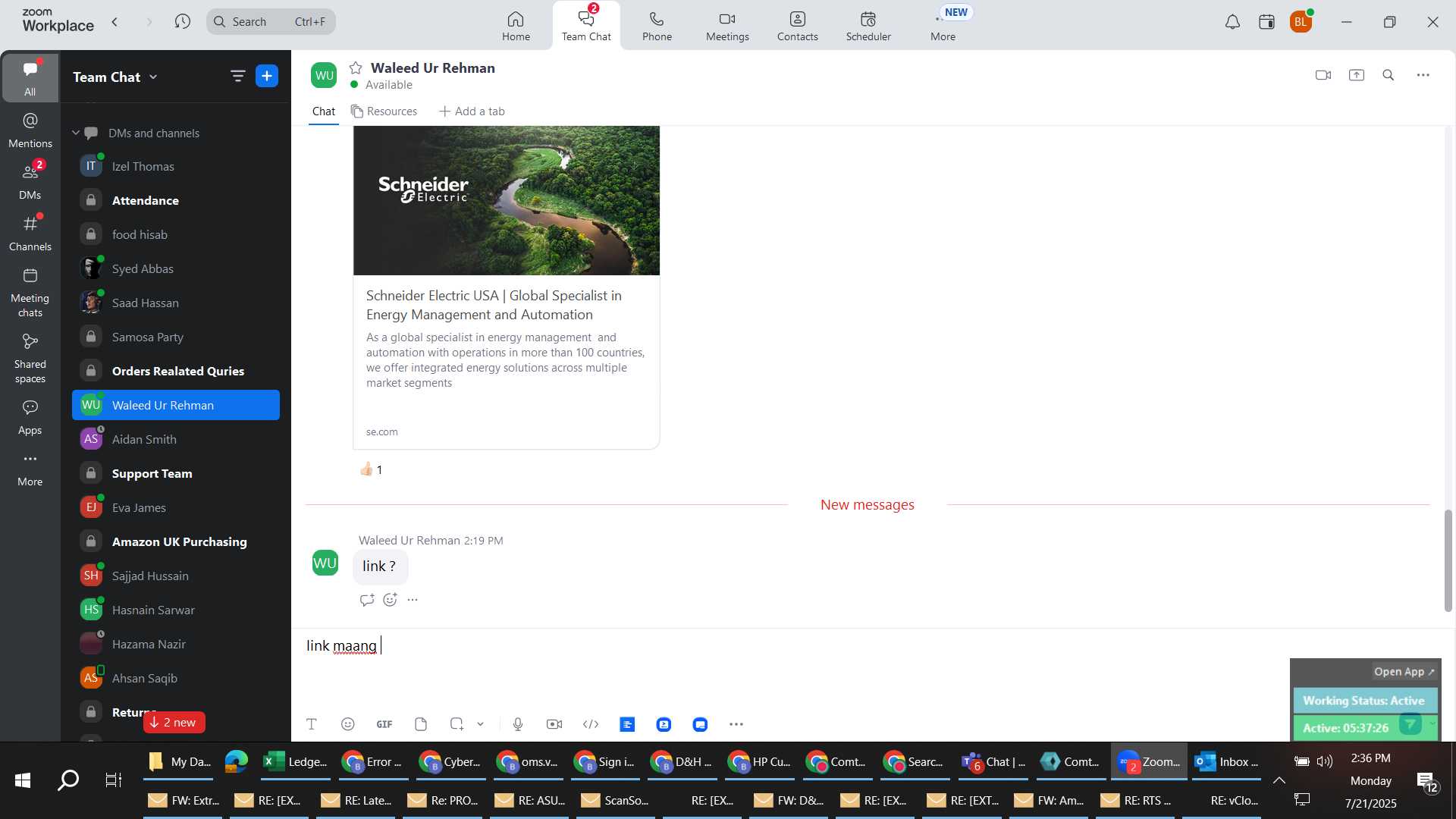Image resolution: width=1456 pixels, height=819 pixels.
Task: Open chat with Syed Abbas
Action: pyautogui.click(x=176, y=268)
